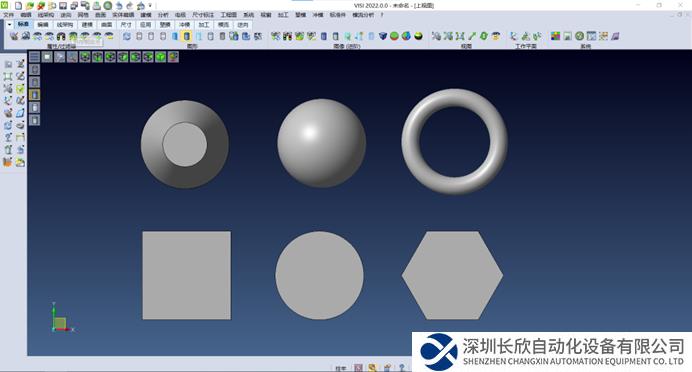692x372 pixels.
Task: Open the 文件 menu
Action: pyautogui.click(x=8, y=15)
